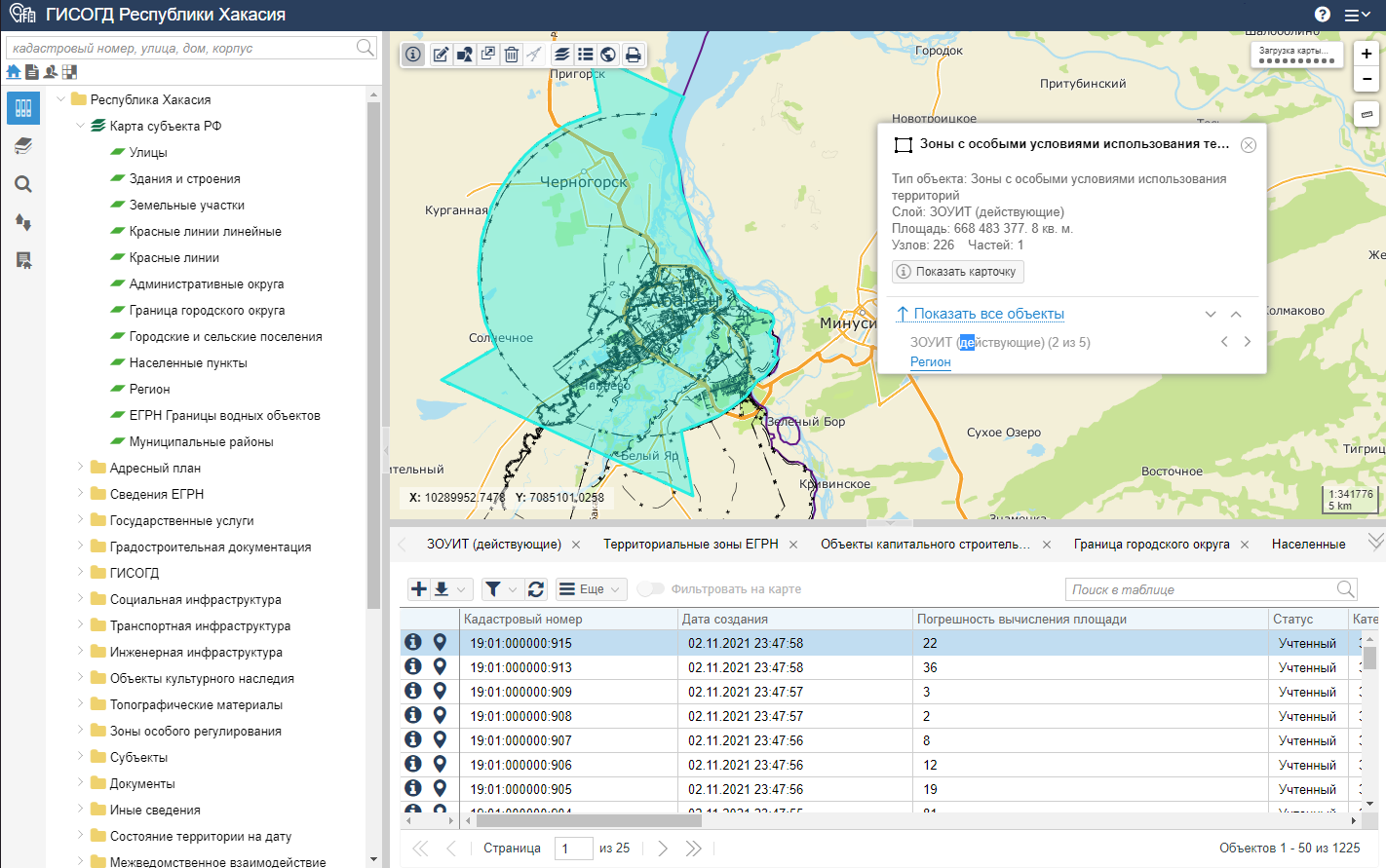The image size is (1386, 868).
Task: Click the map legend list icon
Action: click(x=586, y=55)
